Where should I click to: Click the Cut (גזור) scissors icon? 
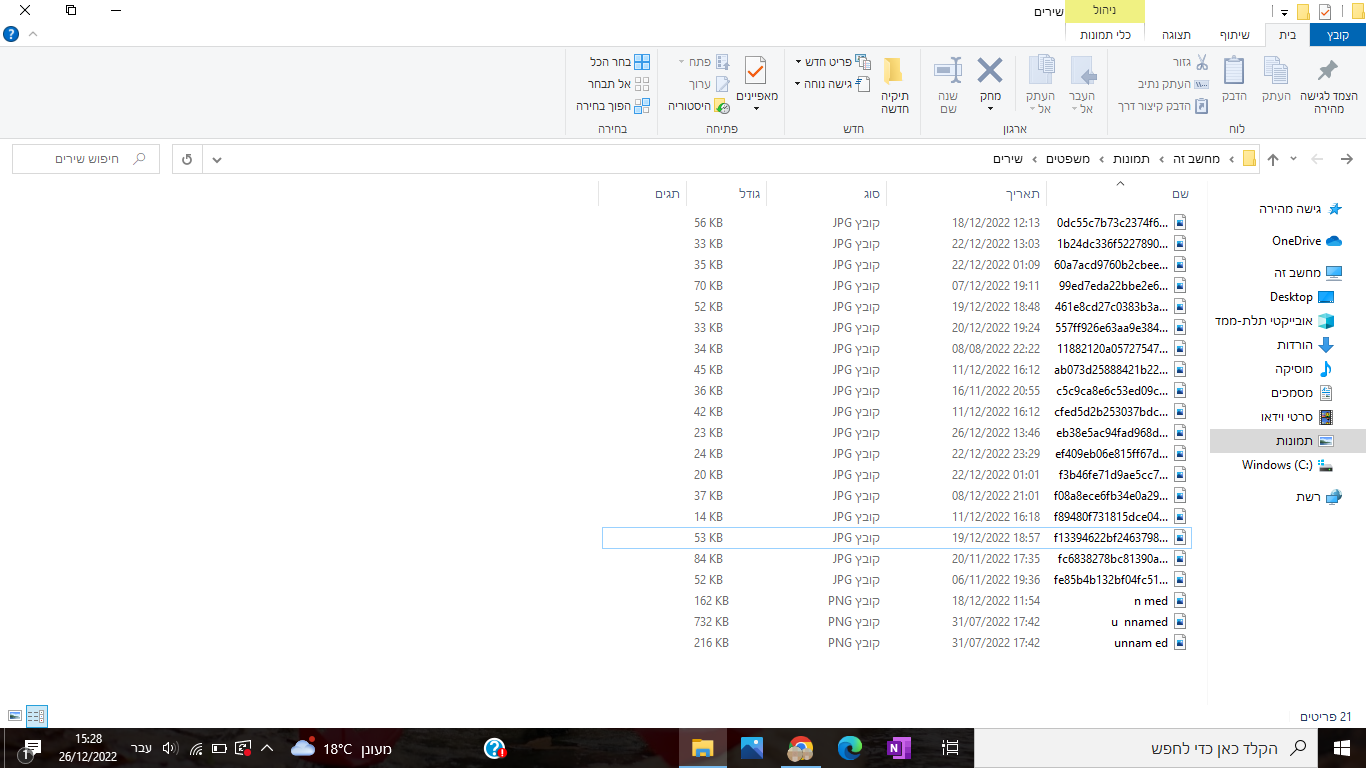pyautogui.click(x=1202, y=63)
